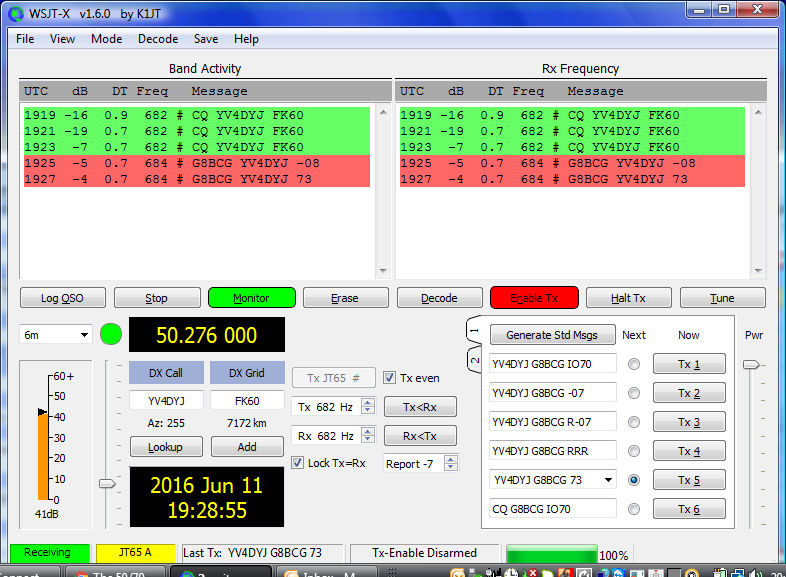Send Tx 6 message now
The width and height of the screenshot is (786, 577).
pos(689,509)
